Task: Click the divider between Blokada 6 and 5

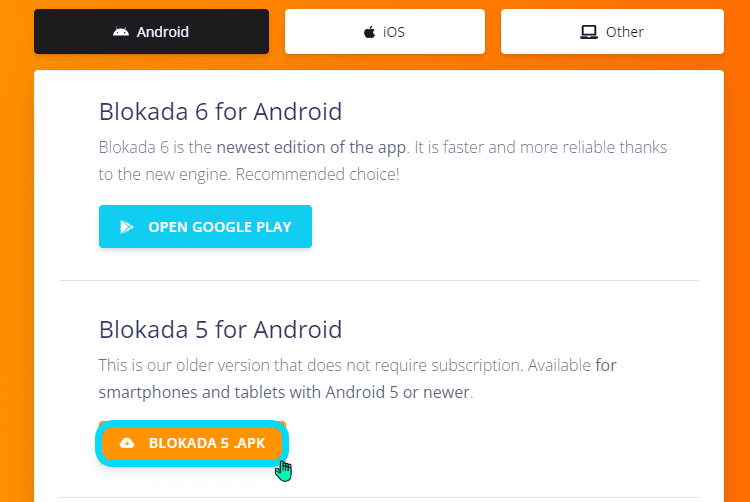Action: tap(379, 281)
